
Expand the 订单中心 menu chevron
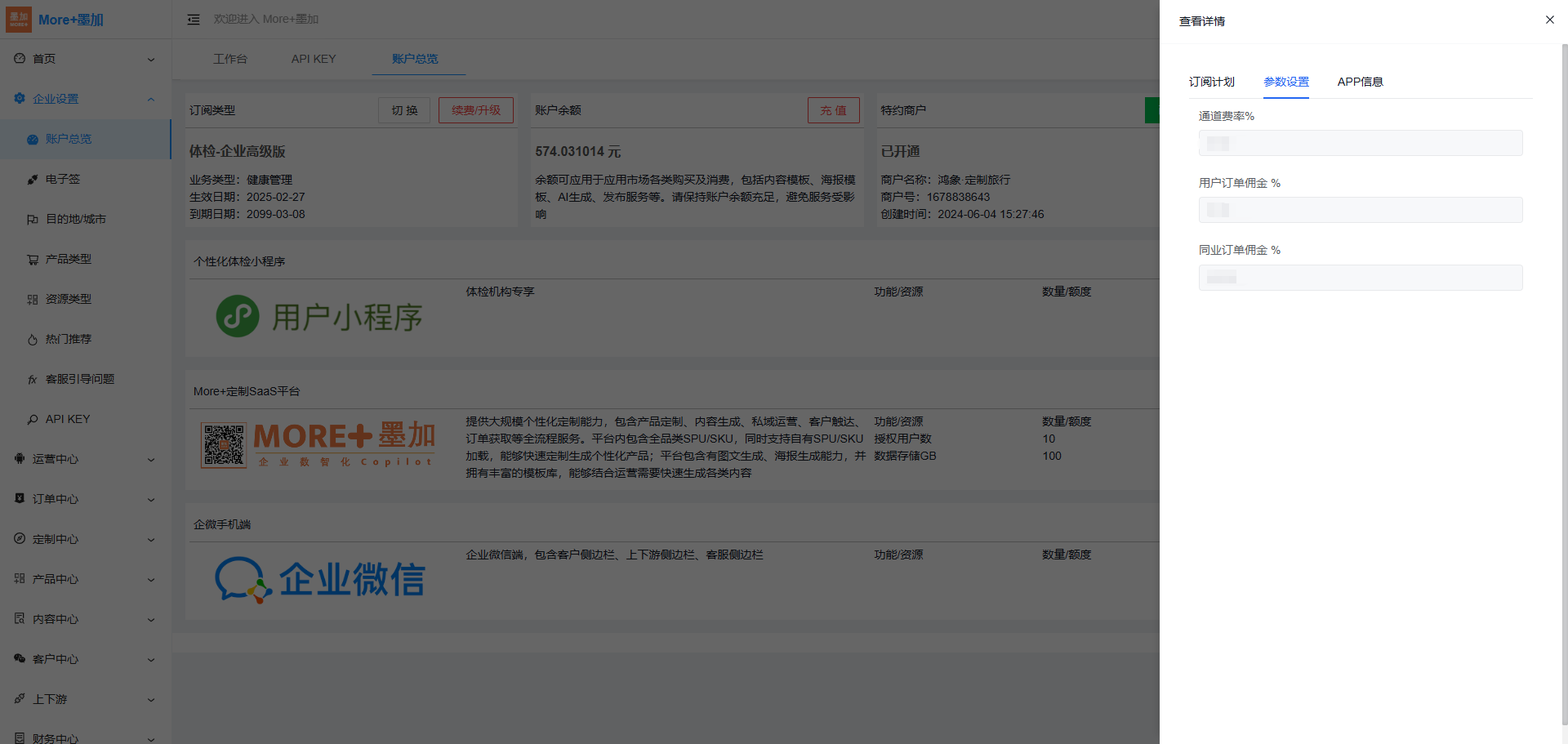151,500
